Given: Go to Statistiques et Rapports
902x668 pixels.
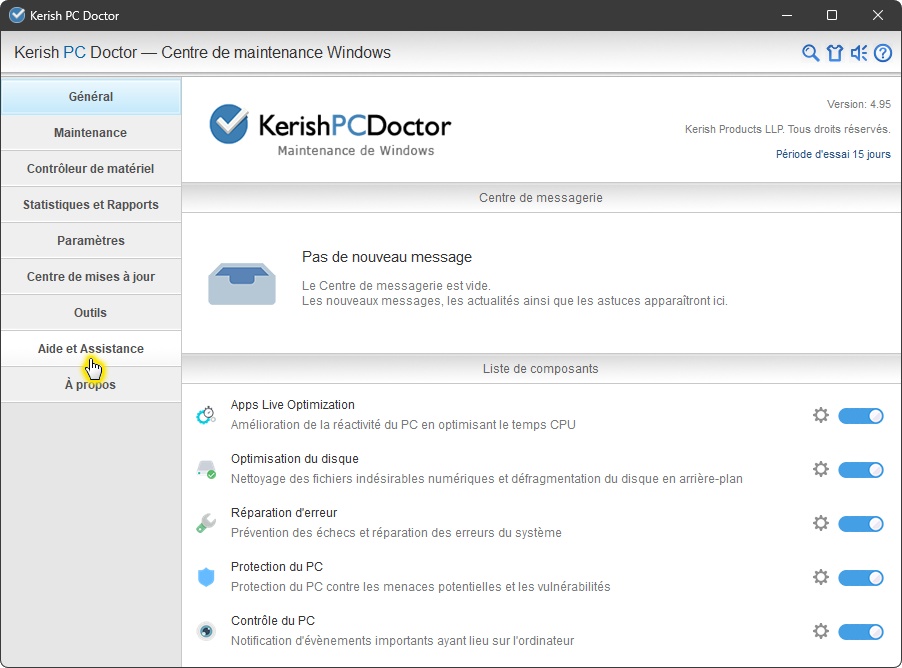Looking at the screenshot, I should click(90, 205).
